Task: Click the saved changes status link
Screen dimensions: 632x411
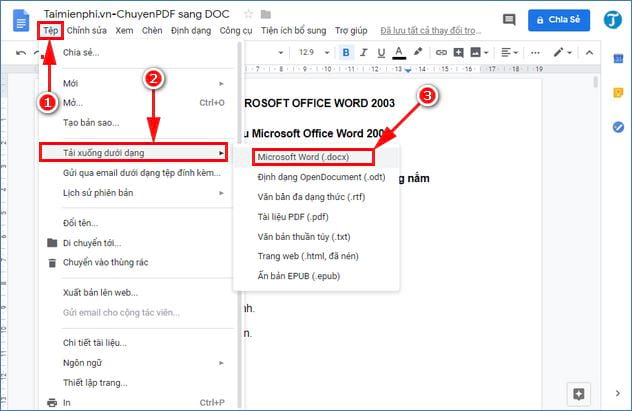Action: pyautogui.click(x=430, y=31)
